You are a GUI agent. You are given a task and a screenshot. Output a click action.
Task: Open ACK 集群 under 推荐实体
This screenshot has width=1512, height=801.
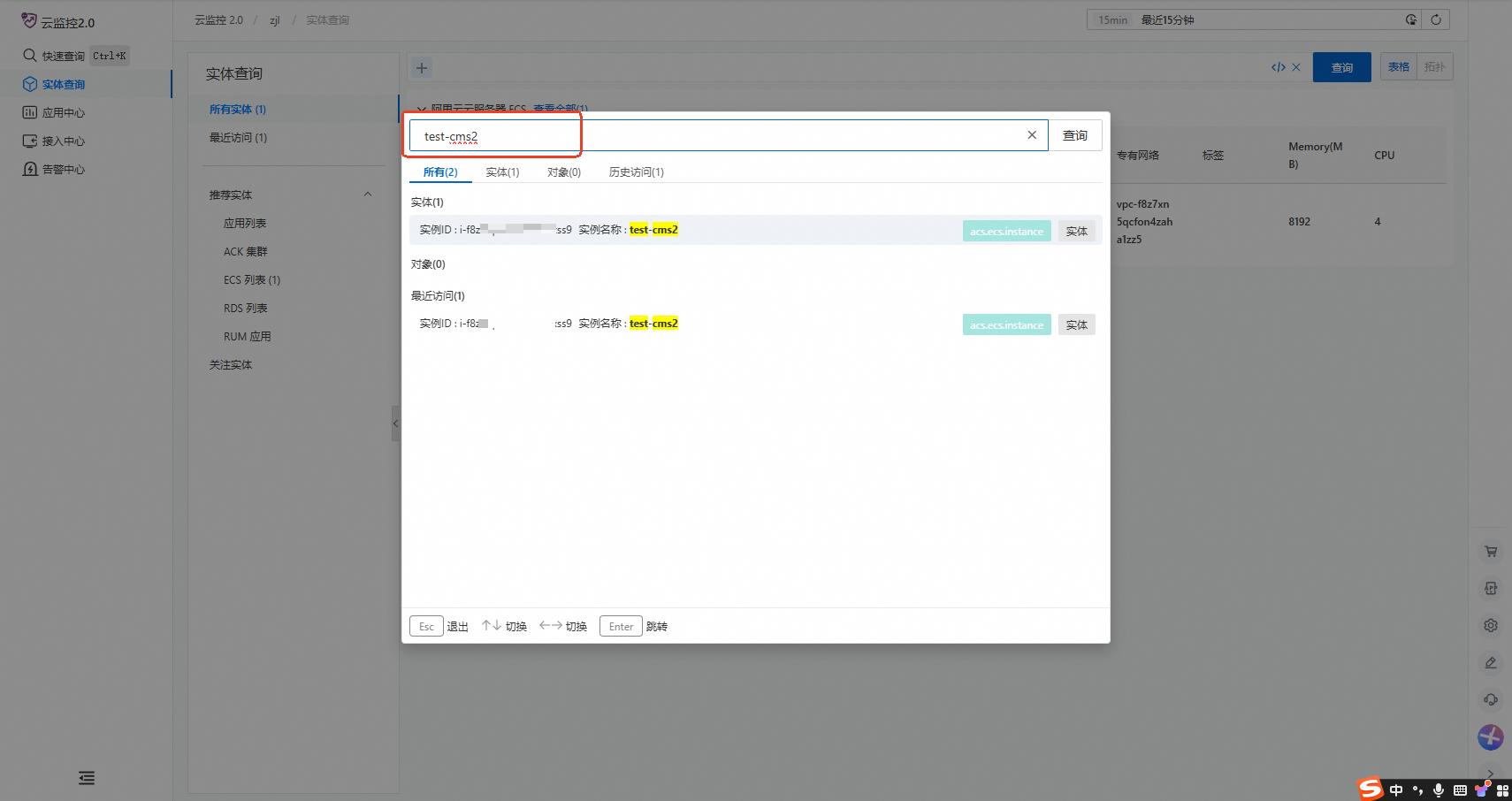click(246, 252)
